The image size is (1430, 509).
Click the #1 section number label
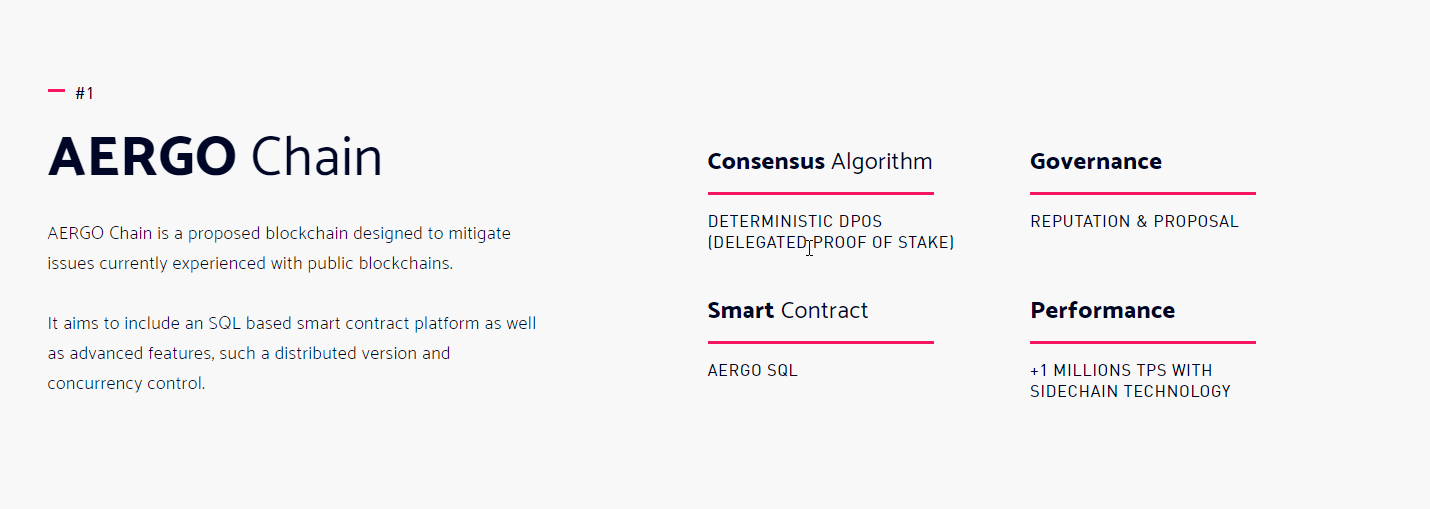[84, 93]
